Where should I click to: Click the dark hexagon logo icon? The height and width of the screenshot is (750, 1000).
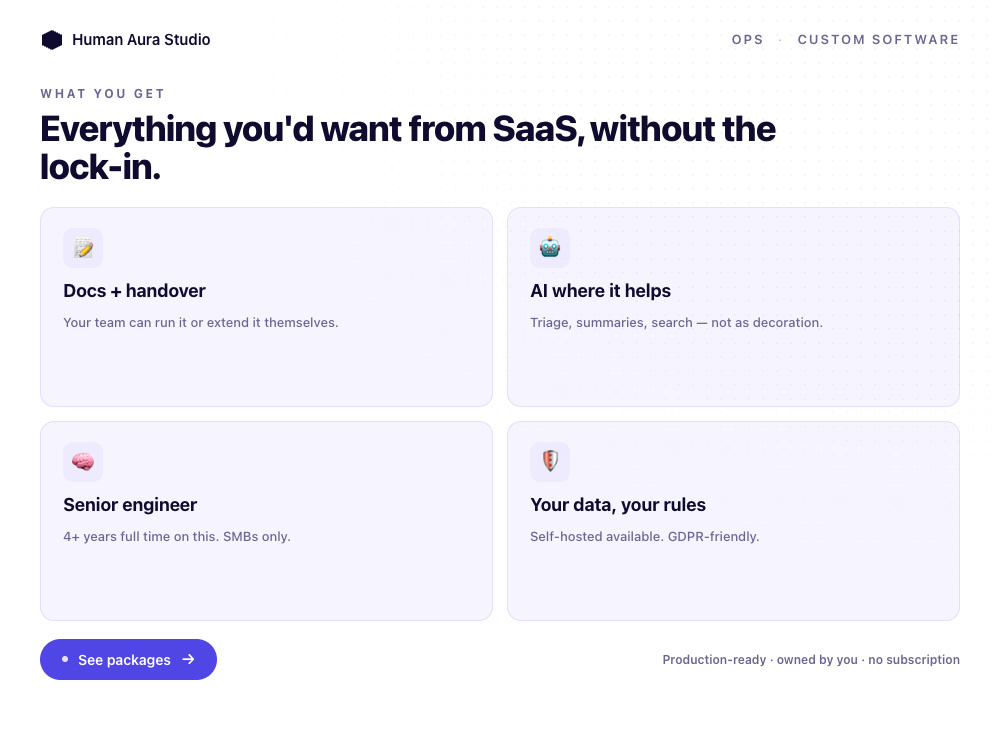[x=52, y=40]
